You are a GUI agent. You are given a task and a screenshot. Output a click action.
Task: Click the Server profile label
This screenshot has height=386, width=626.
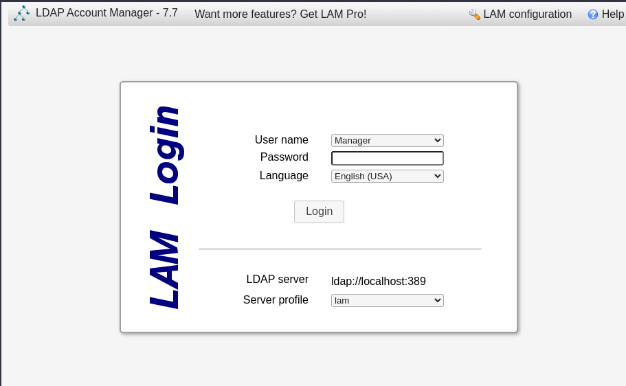(276, 300)
